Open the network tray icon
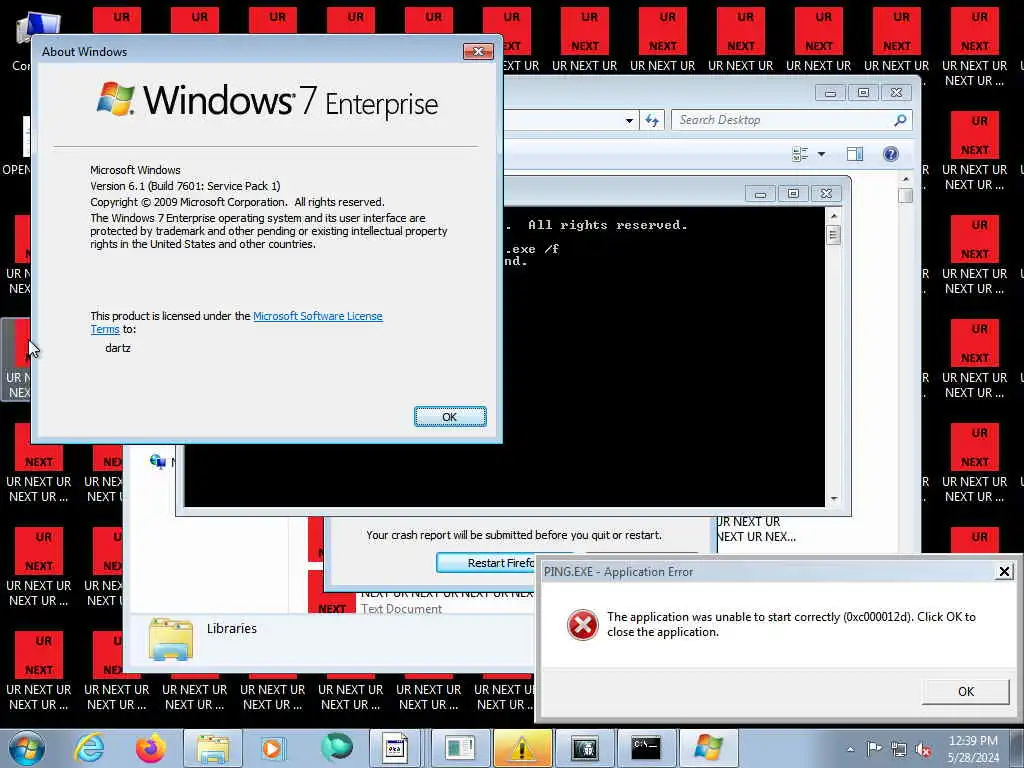Screen dimensions: 1024x768 (899, 750)
